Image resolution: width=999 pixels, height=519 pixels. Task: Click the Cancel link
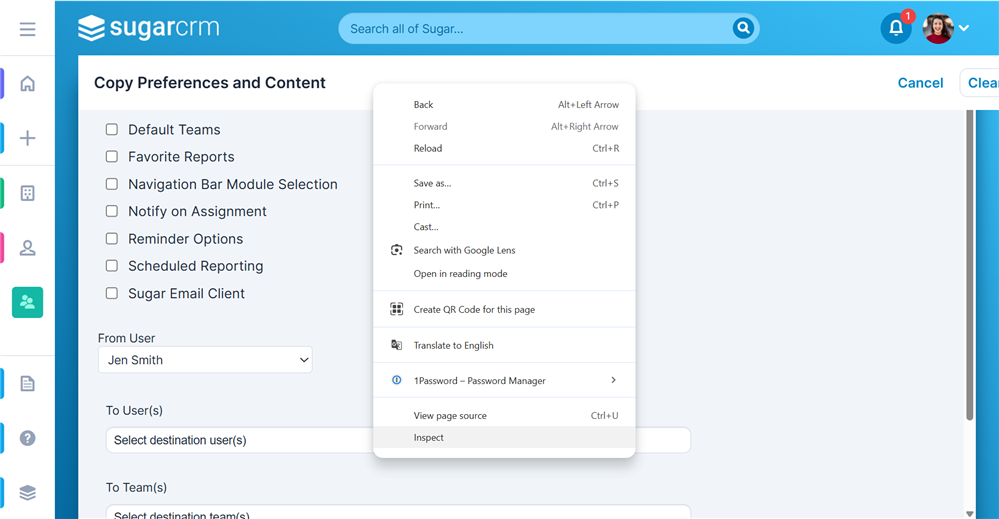pos(920,83)
